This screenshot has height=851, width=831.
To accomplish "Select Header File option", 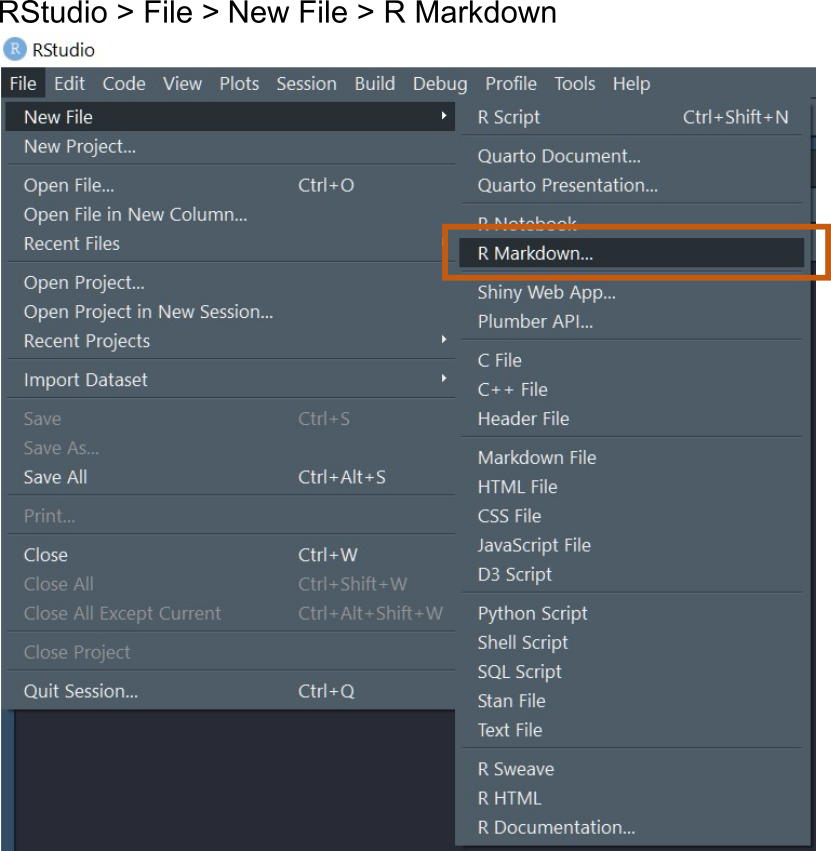I will point(632,419).
